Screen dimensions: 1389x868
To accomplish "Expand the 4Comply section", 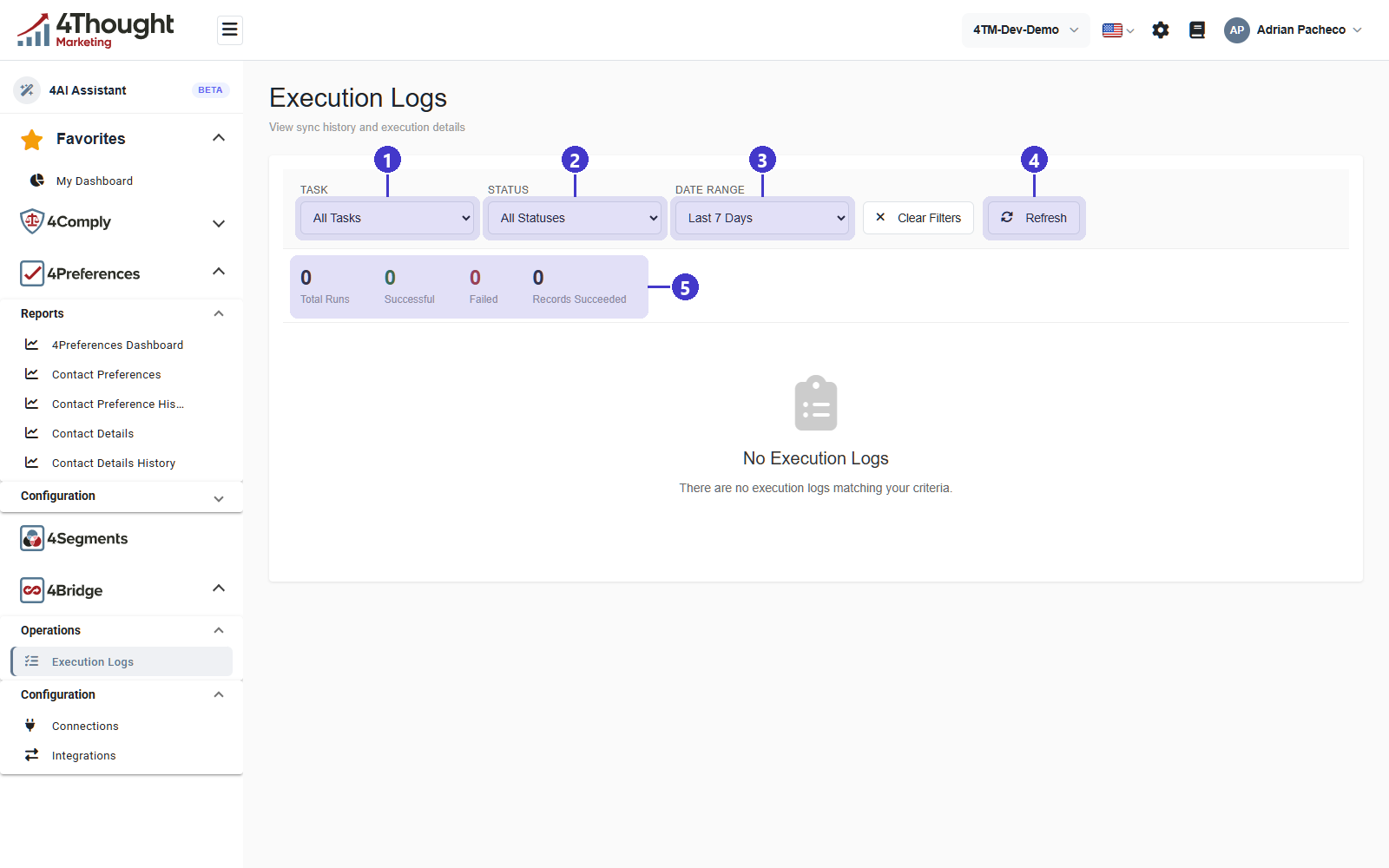I will pyautogui.click(x=219, y=223).
